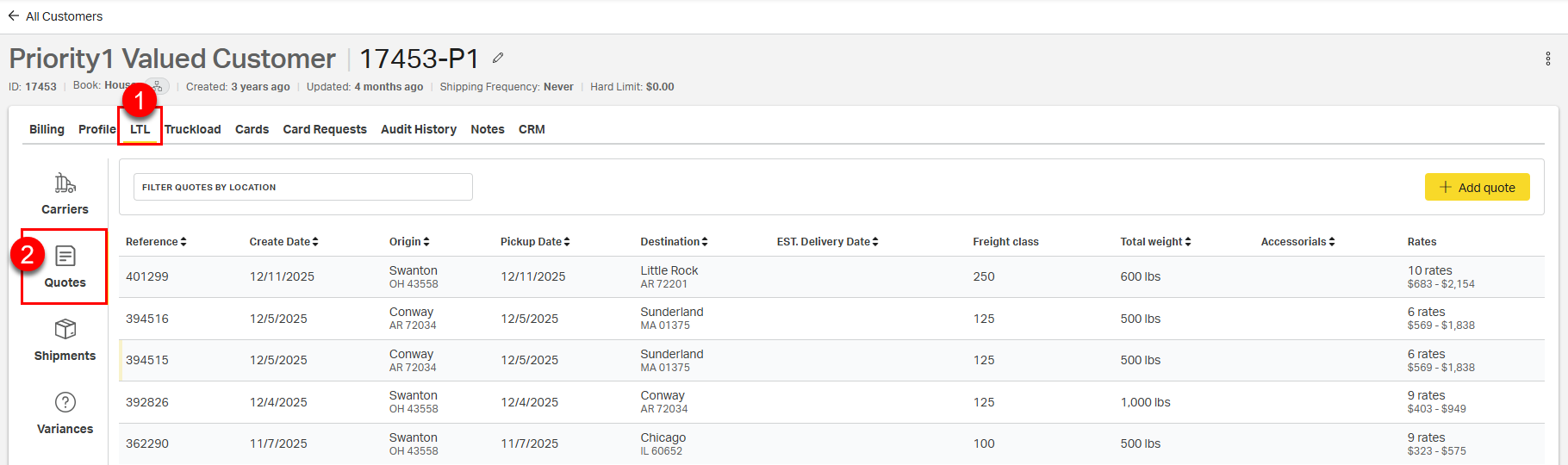
Task: Sort quotes by Total weight
Action: 1155,242
